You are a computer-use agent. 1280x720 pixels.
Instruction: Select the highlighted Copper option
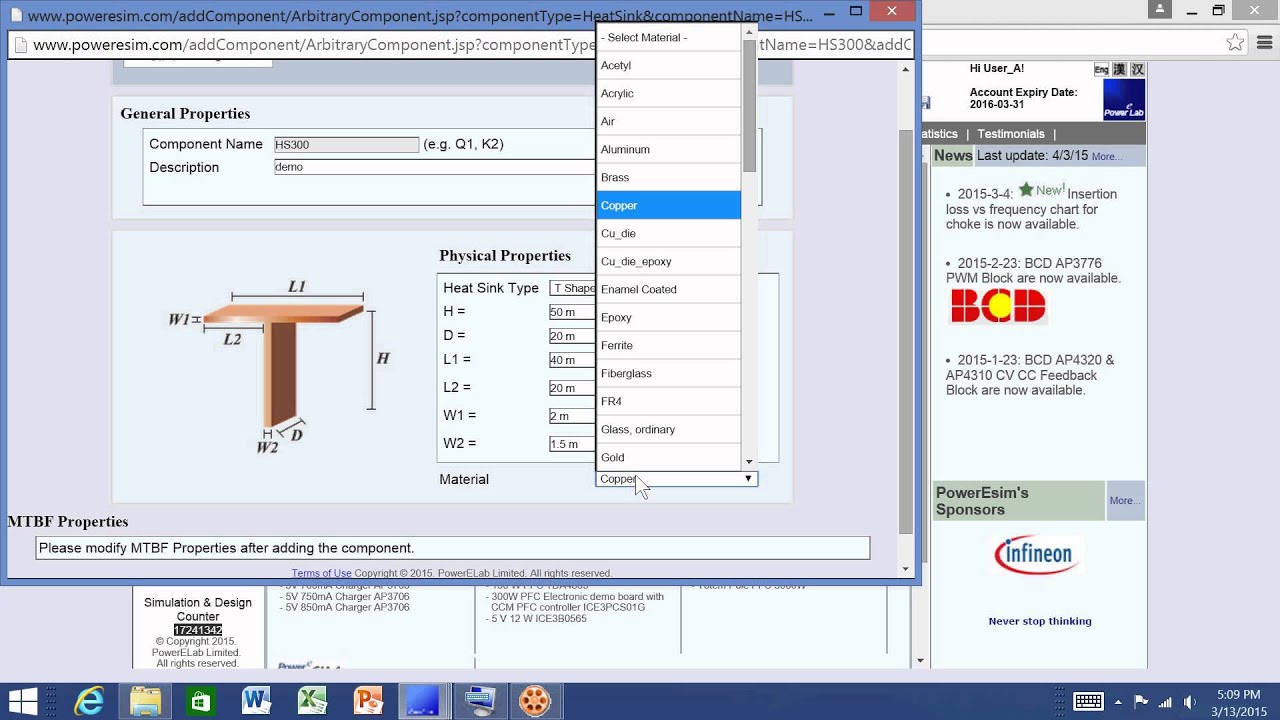[x=668, y=205]
